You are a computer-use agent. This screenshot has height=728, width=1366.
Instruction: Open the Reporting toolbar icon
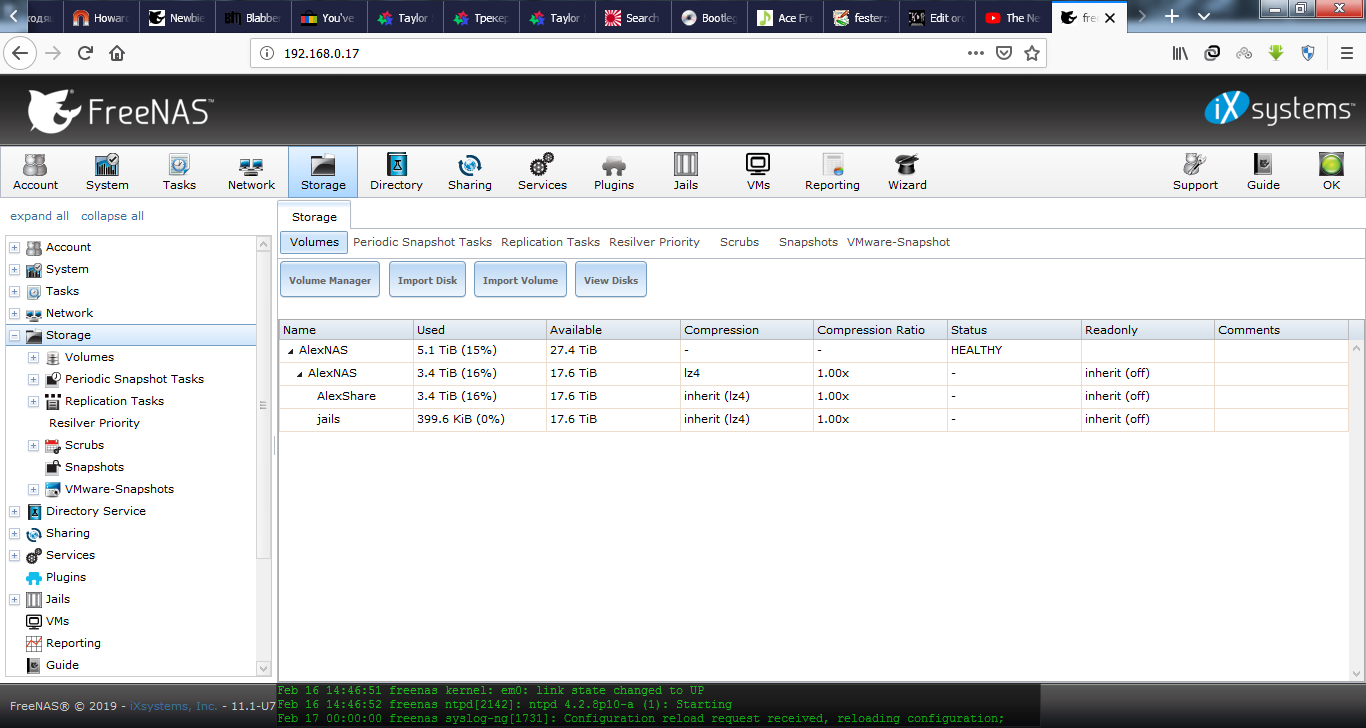(832, 171)
